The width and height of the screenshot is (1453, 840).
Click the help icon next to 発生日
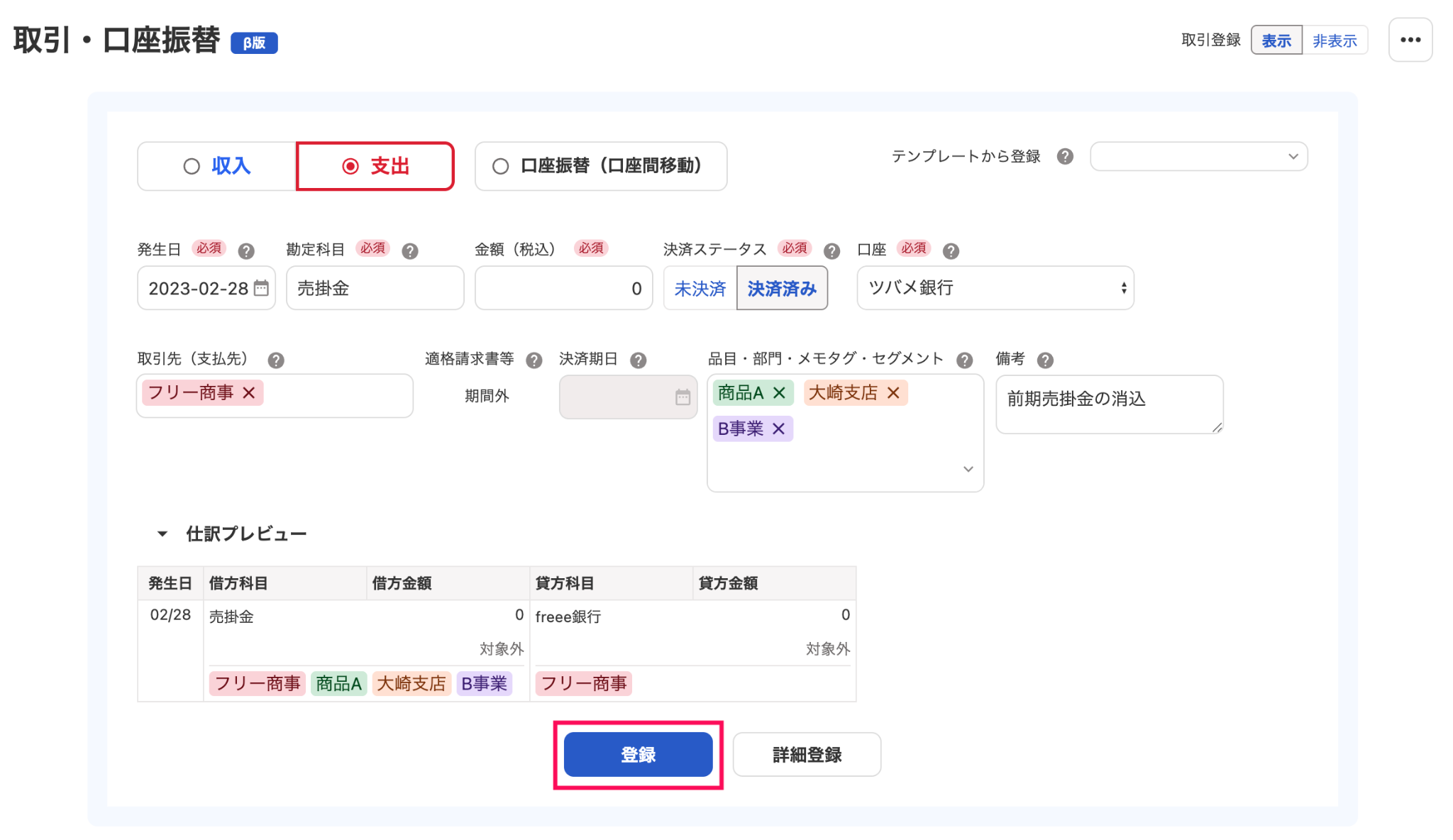[245, 251]
